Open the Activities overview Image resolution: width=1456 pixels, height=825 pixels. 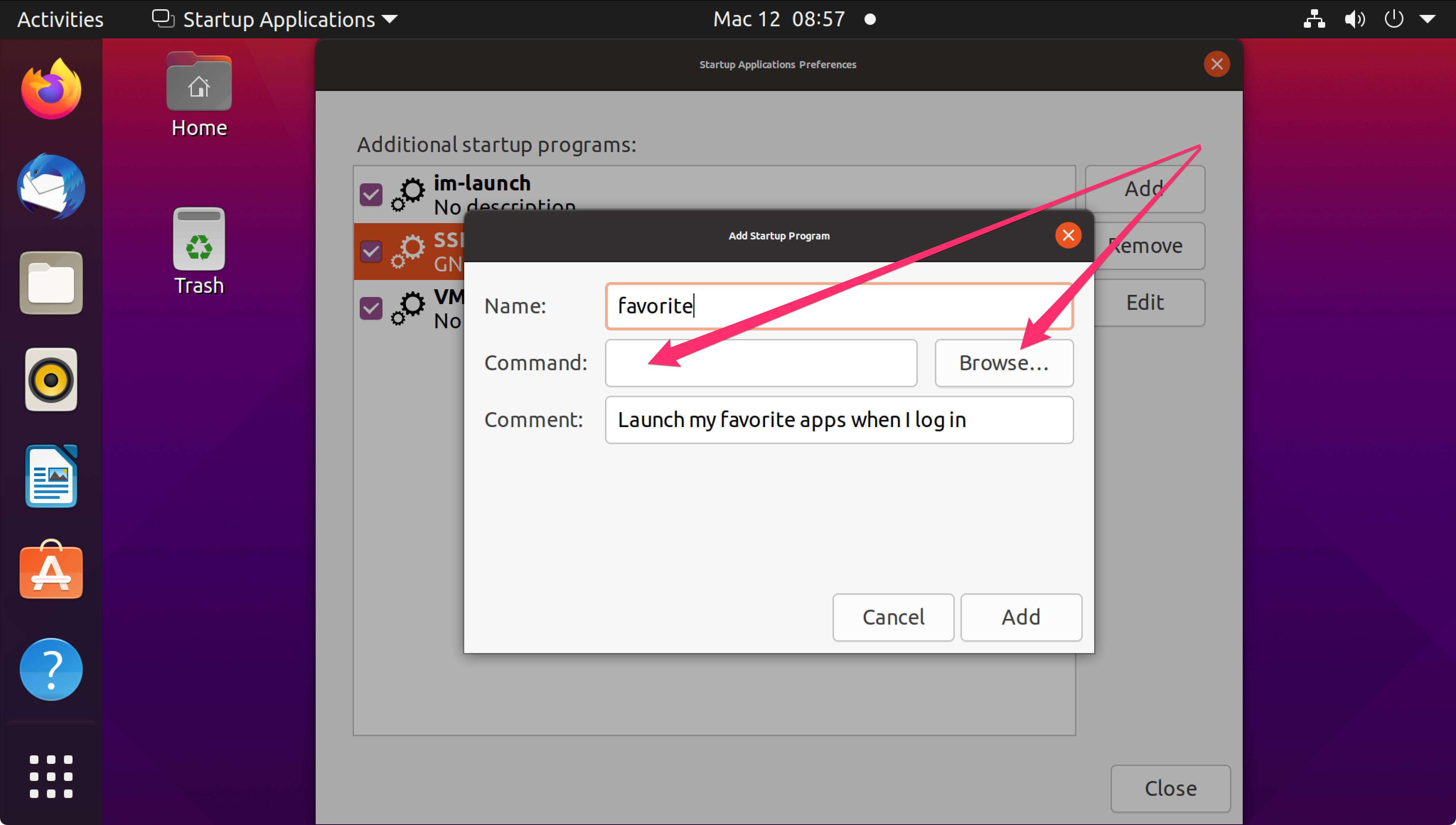point(60,19)
